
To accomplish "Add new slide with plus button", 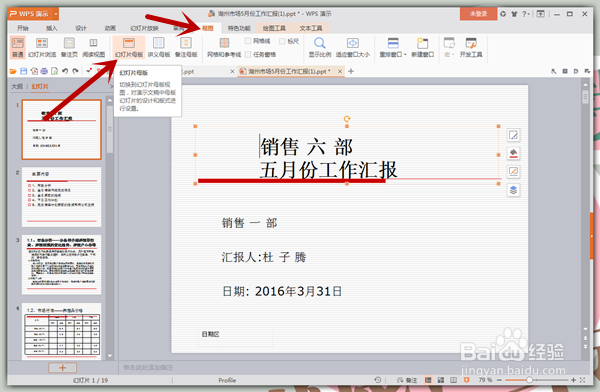I will click(x=62, y=368).
